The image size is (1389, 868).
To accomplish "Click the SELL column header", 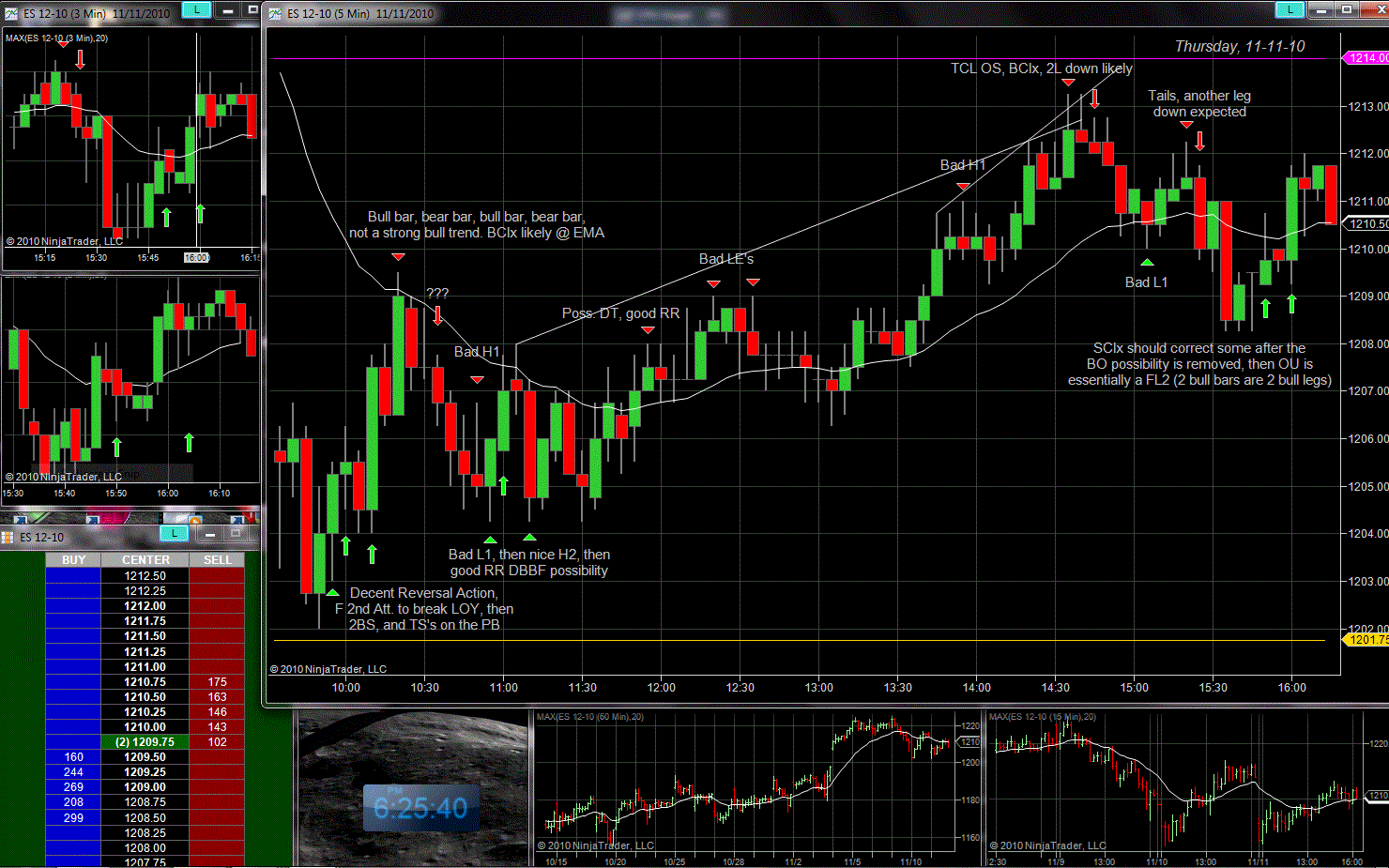I will pyautogui.click(x=217, y=560).
